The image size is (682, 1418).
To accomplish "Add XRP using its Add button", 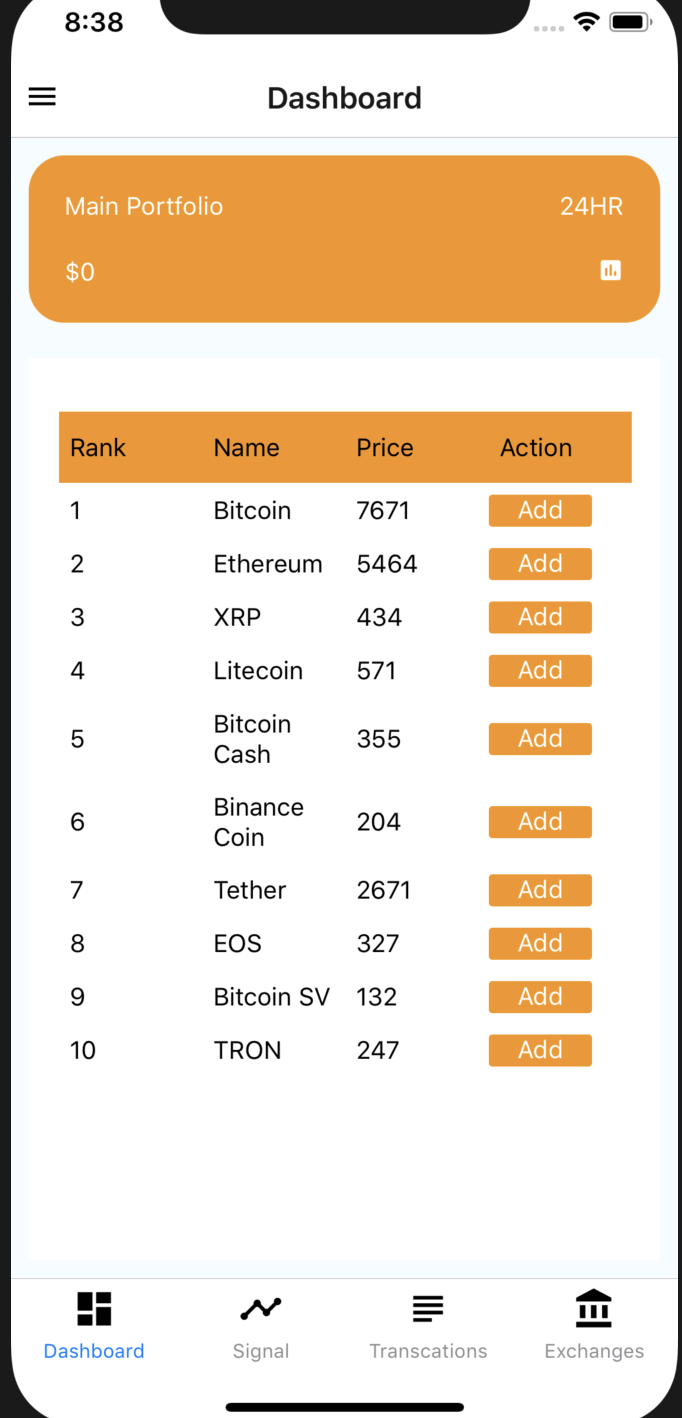I will [540, 617].
